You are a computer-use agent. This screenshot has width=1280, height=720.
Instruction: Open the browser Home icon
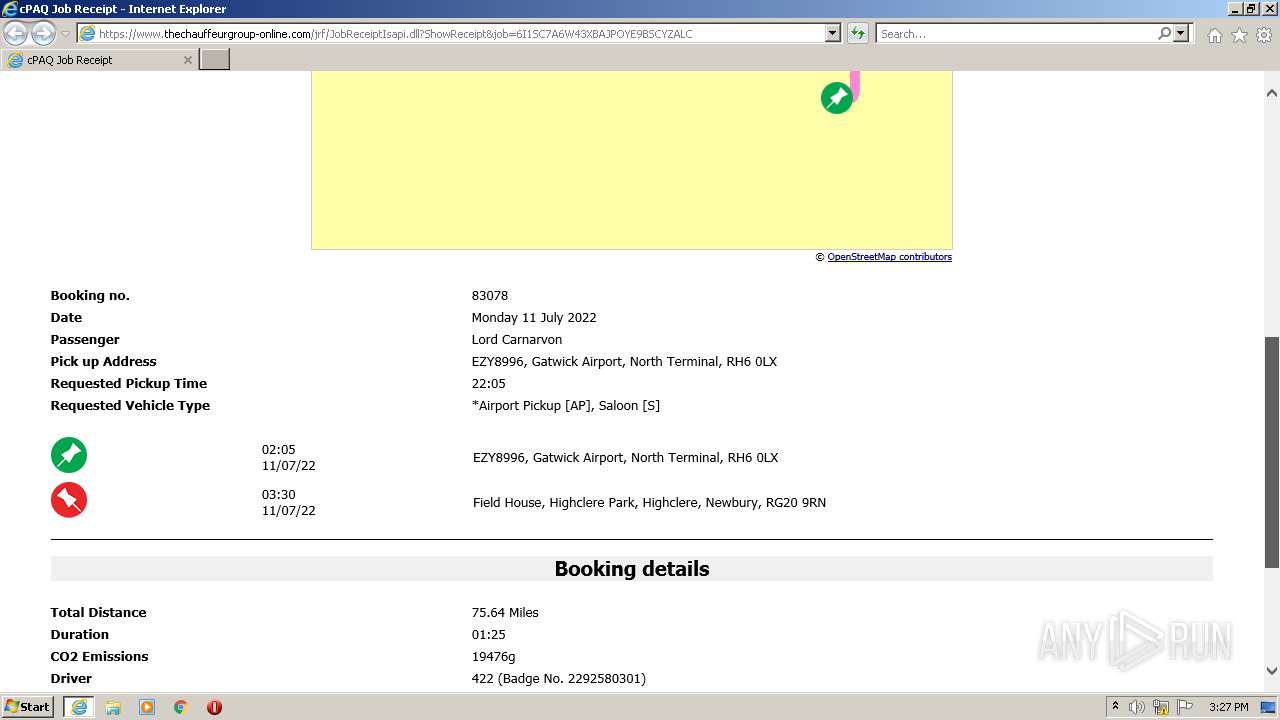click(x=1214, y=35)
